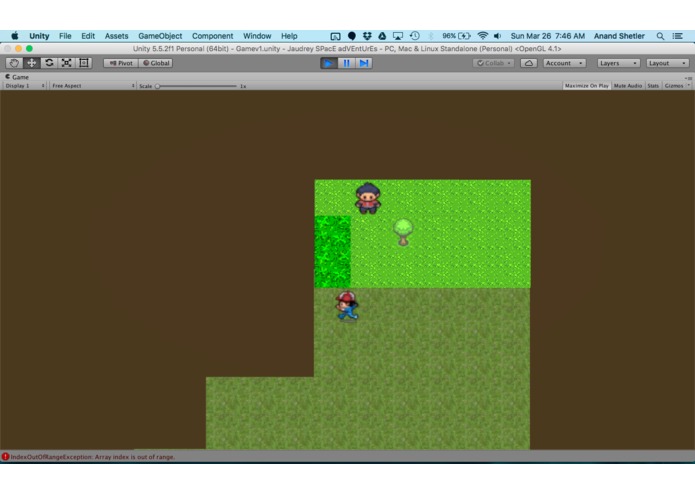Open the Component menu

[x=212, y=36]
